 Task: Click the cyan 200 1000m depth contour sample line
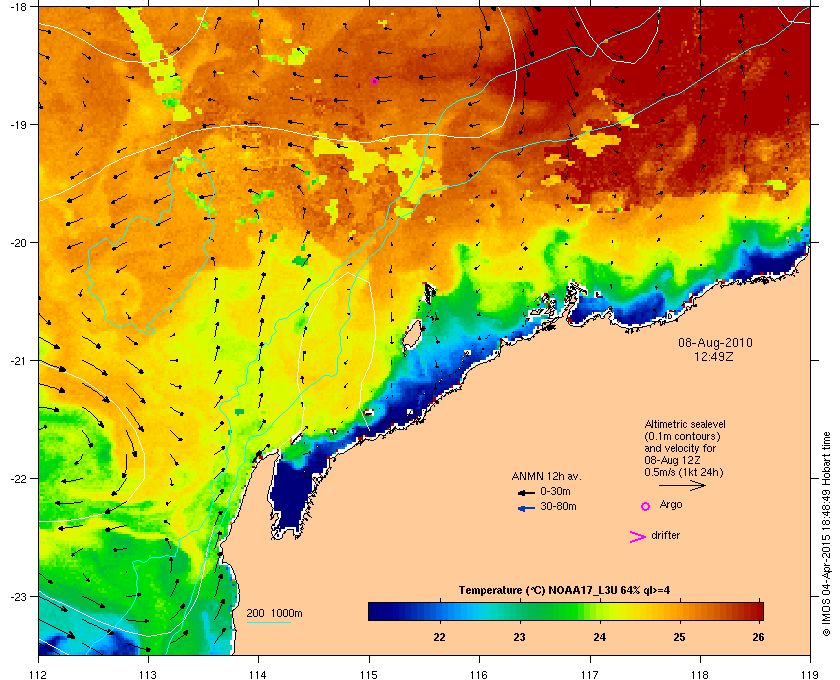coord(268,622)
